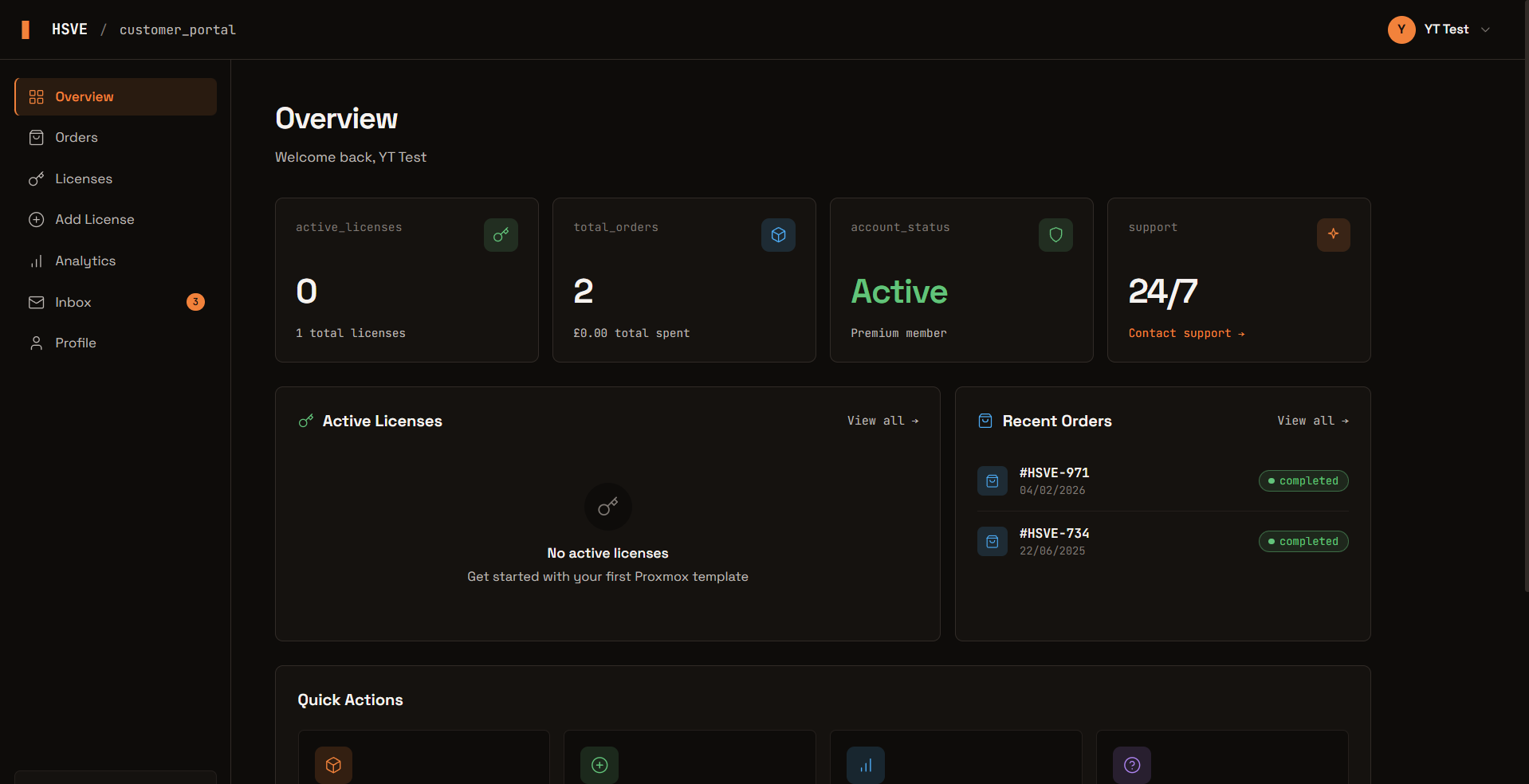Click View all in Recent Orders panel
Image resolution: width=1529 pixels, height=784 pixels.
tap(1312, 421)
